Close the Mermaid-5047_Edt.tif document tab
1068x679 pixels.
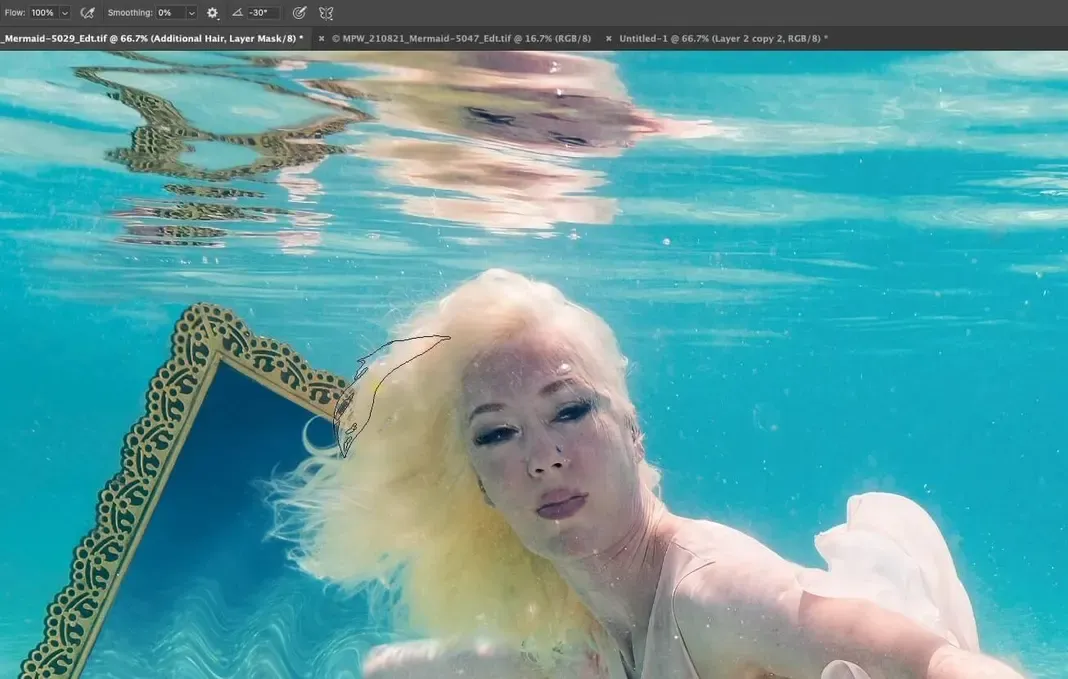(321, 38)
